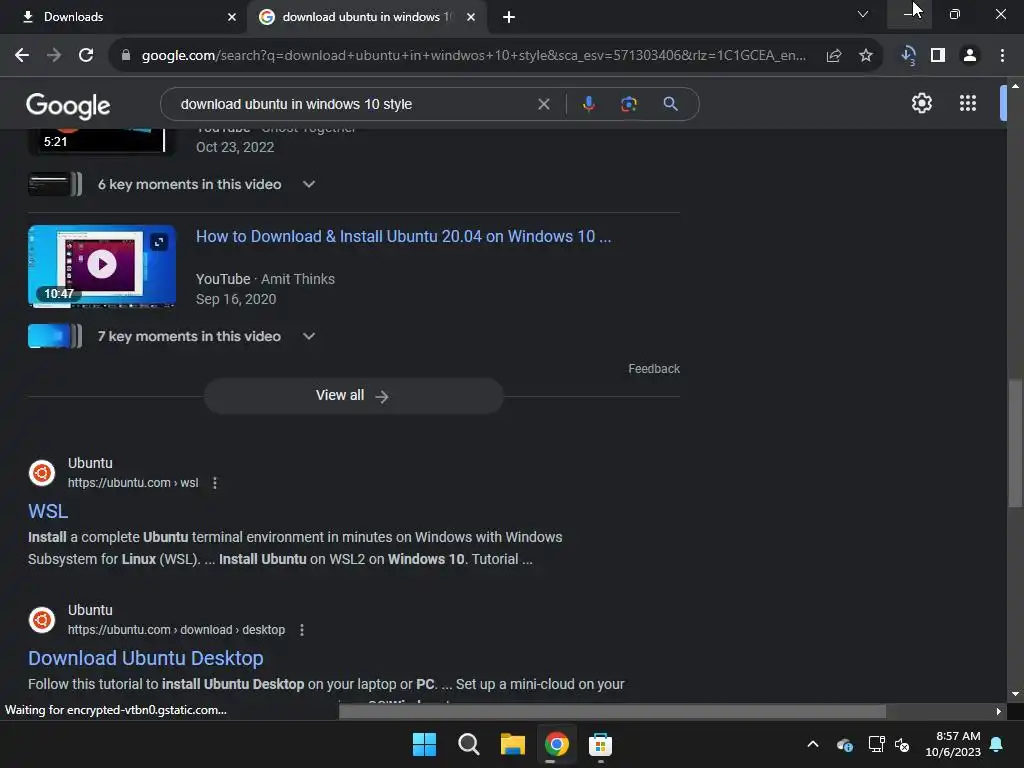The height and width of the screenshot is (768, 1024).
Task: Select the download ubuntu in windows tab
Action: pos(366,17)
